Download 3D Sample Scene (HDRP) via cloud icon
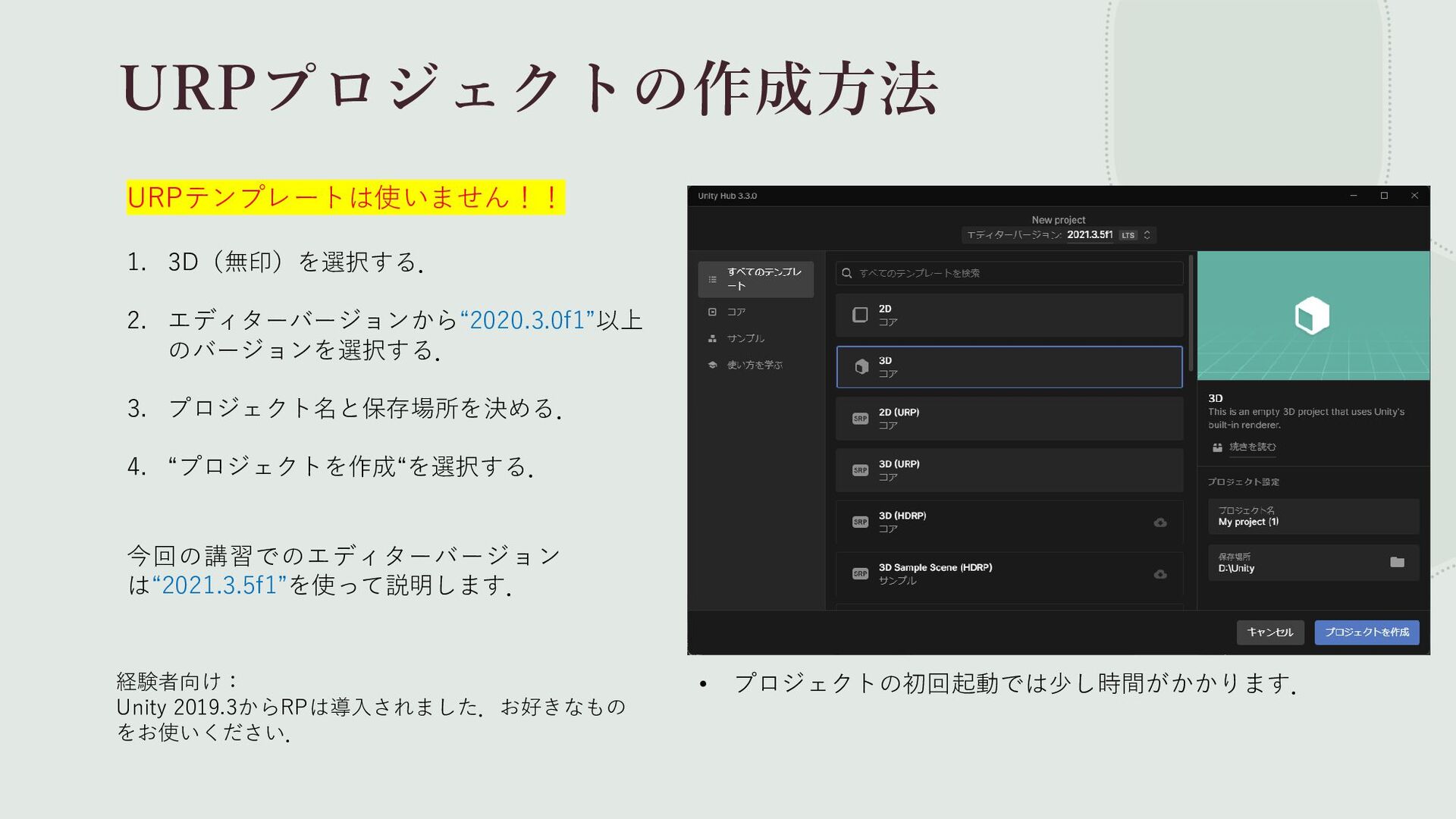This screenshot has height=819, width=1456. pos(1160,574)
